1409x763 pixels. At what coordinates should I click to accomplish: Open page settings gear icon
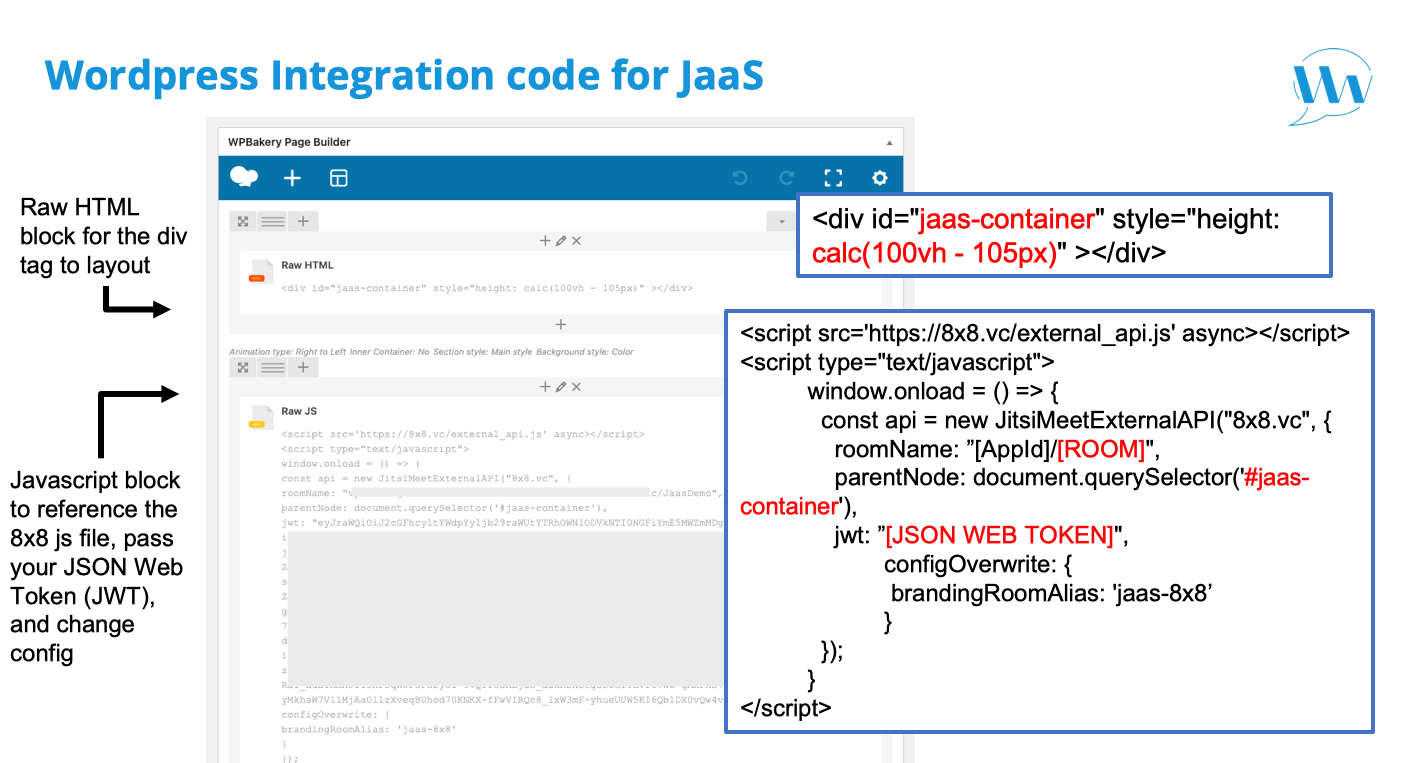pos(880,178)
